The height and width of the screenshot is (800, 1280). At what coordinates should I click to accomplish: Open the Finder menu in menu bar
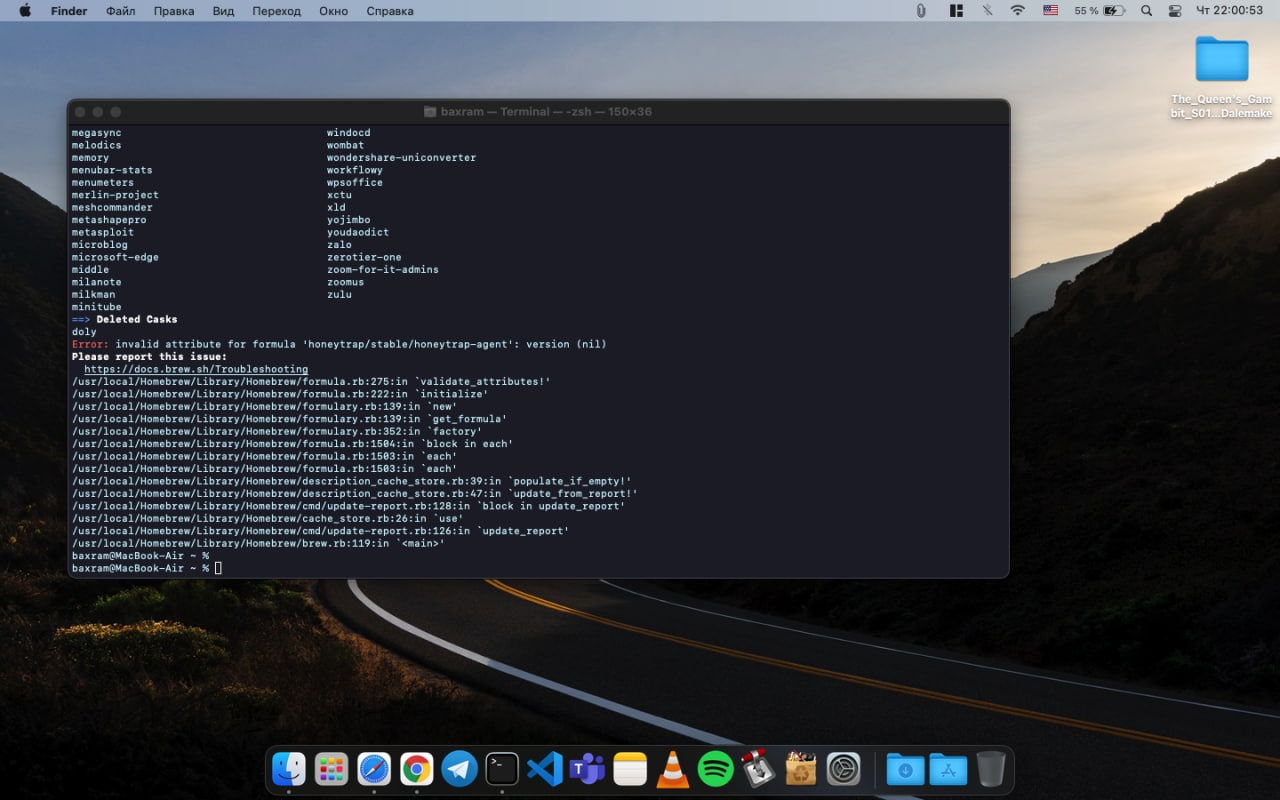point(69,11)
